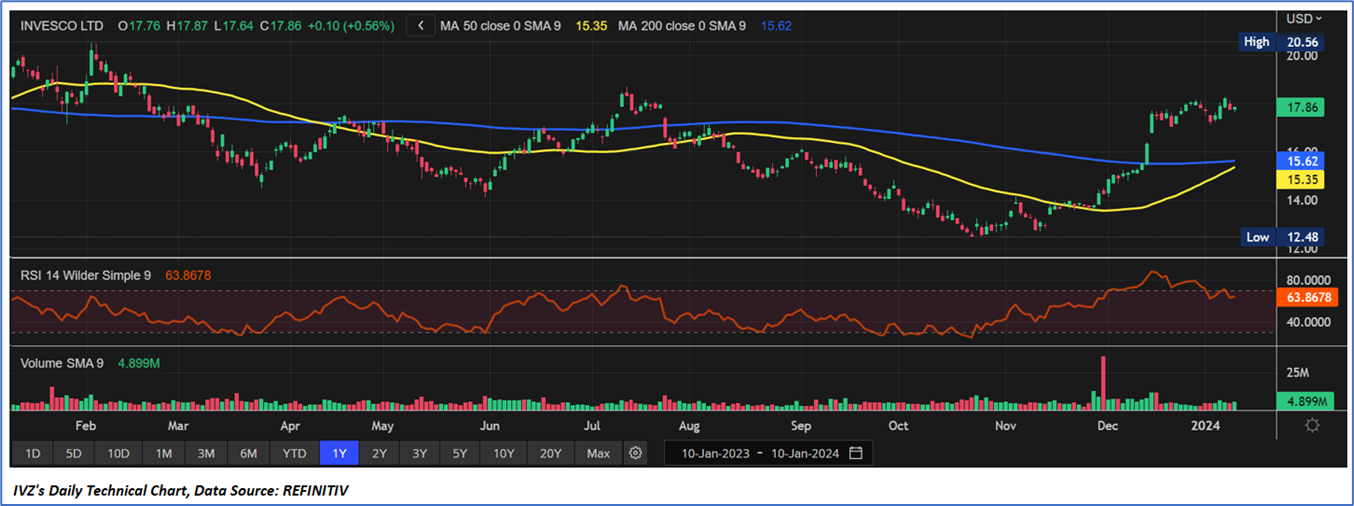Open the calendar date picker icon
This screenshot has height=506, width=1354.
[856, 453]
